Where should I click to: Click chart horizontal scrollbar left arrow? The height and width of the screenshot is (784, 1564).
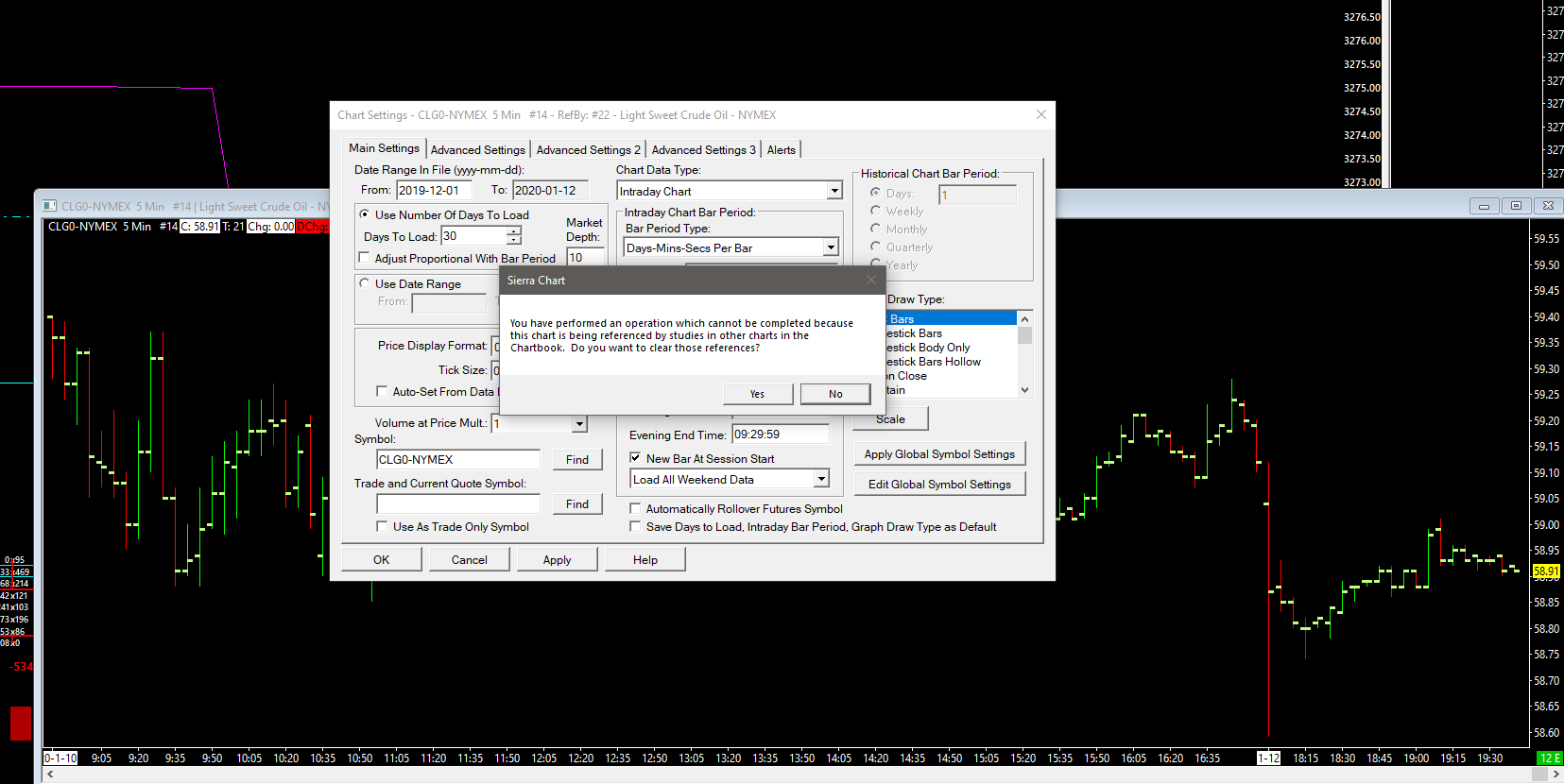tap(50, 774)
